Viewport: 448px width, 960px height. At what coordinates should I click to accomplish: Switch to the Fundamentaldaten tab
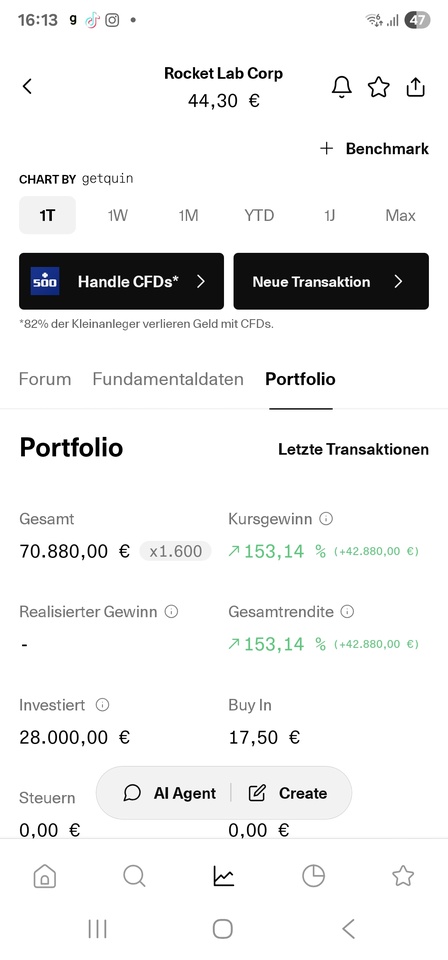(x=168, y=379)
